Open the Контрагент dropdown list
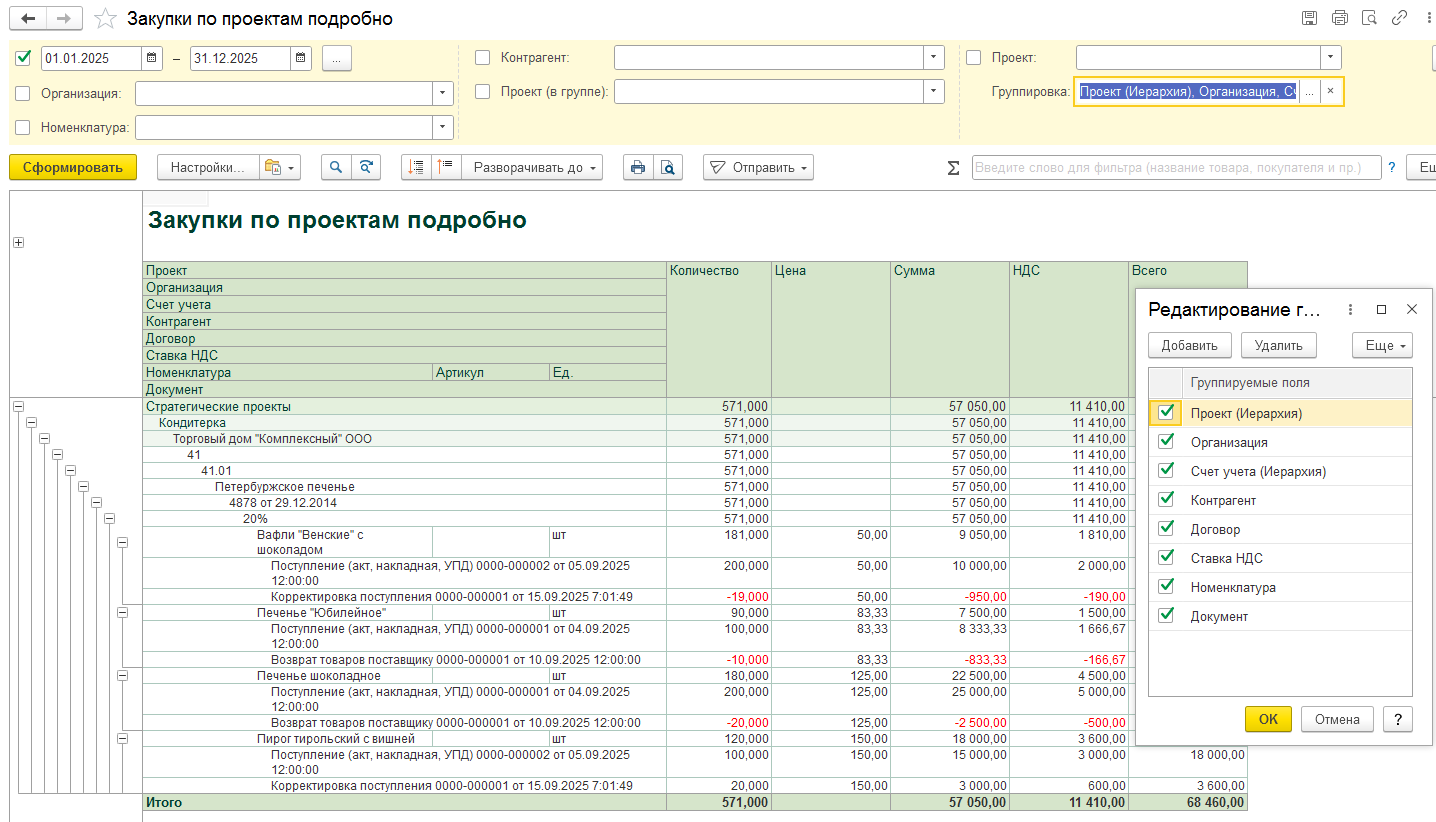 pyautogui.click(x=933, y=58)
